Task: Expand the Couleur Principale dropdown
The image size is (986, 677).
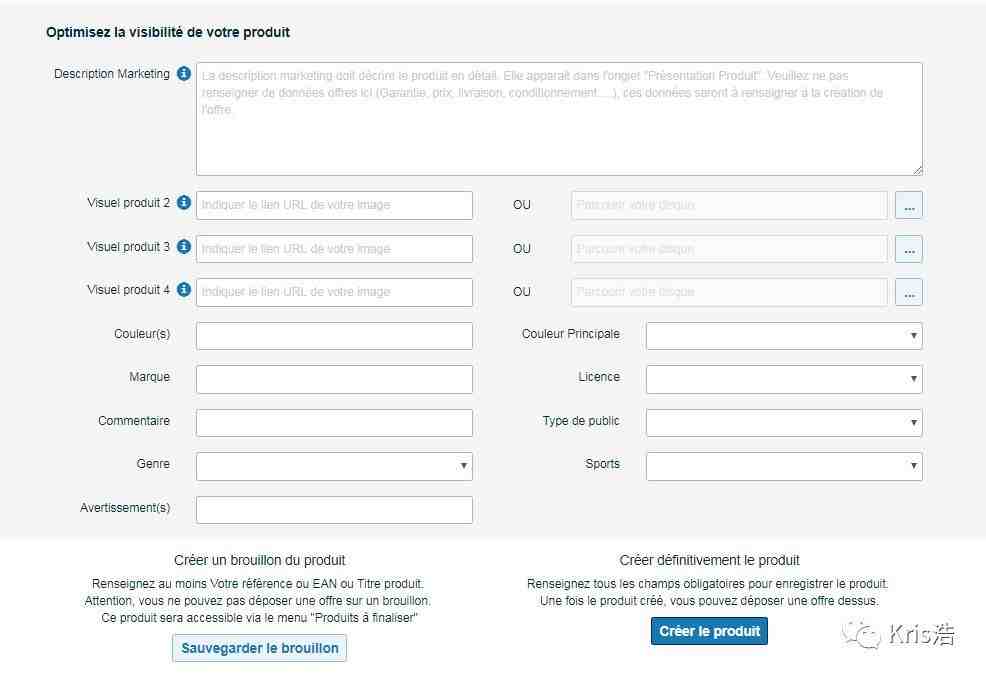Action: coord(784,336)
